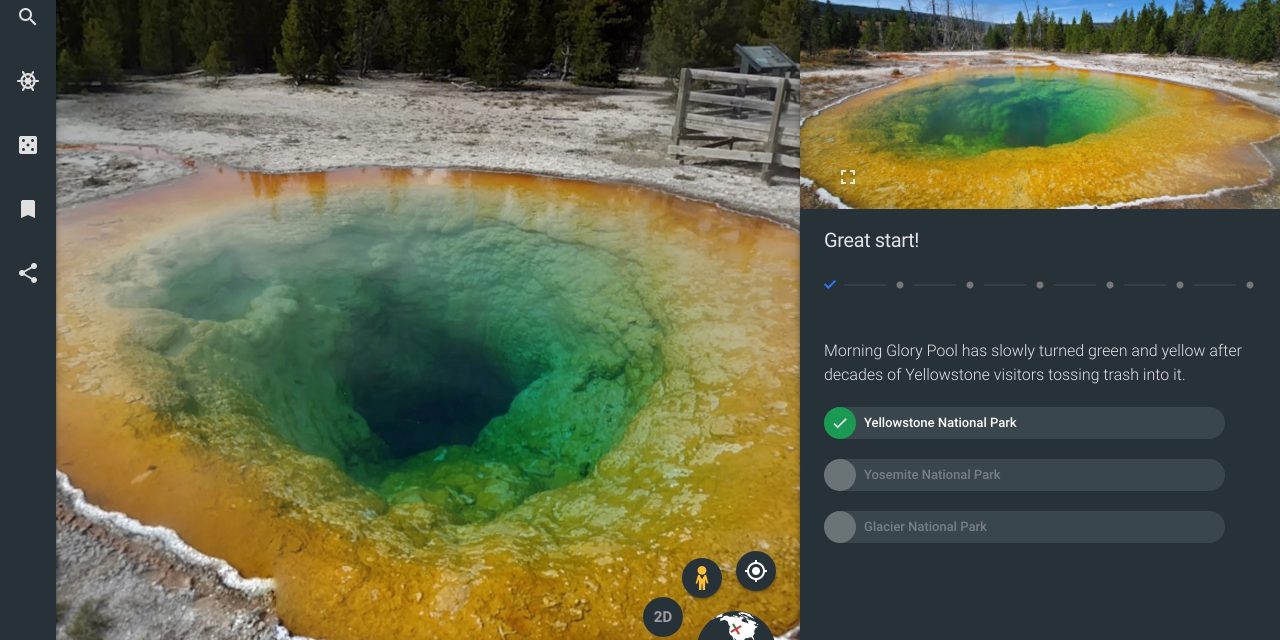The height and width of the screenshot is (640, 1280).
Task: Jump to the last quiz progress dot
Action: pyautogui.click(x=1250, y=285)
